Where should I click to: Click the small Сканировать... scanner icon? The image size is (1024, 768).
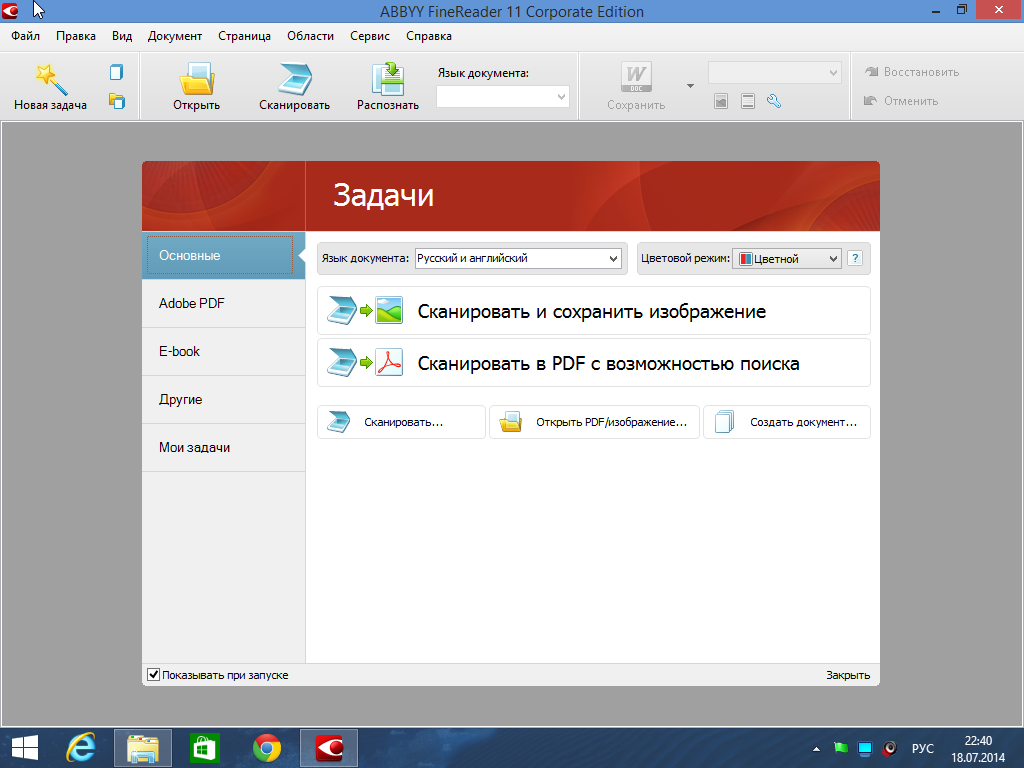(339, 422)
